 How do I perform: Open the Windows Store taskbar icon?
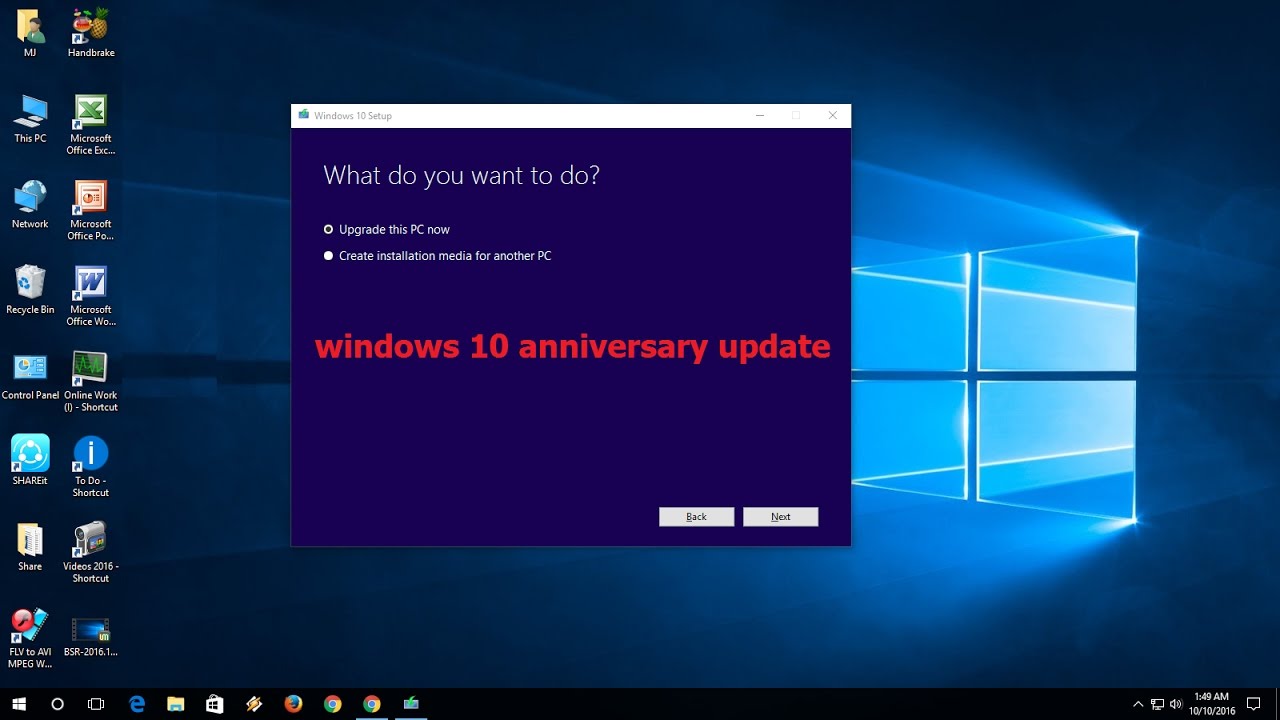click(x=214, y=704)
